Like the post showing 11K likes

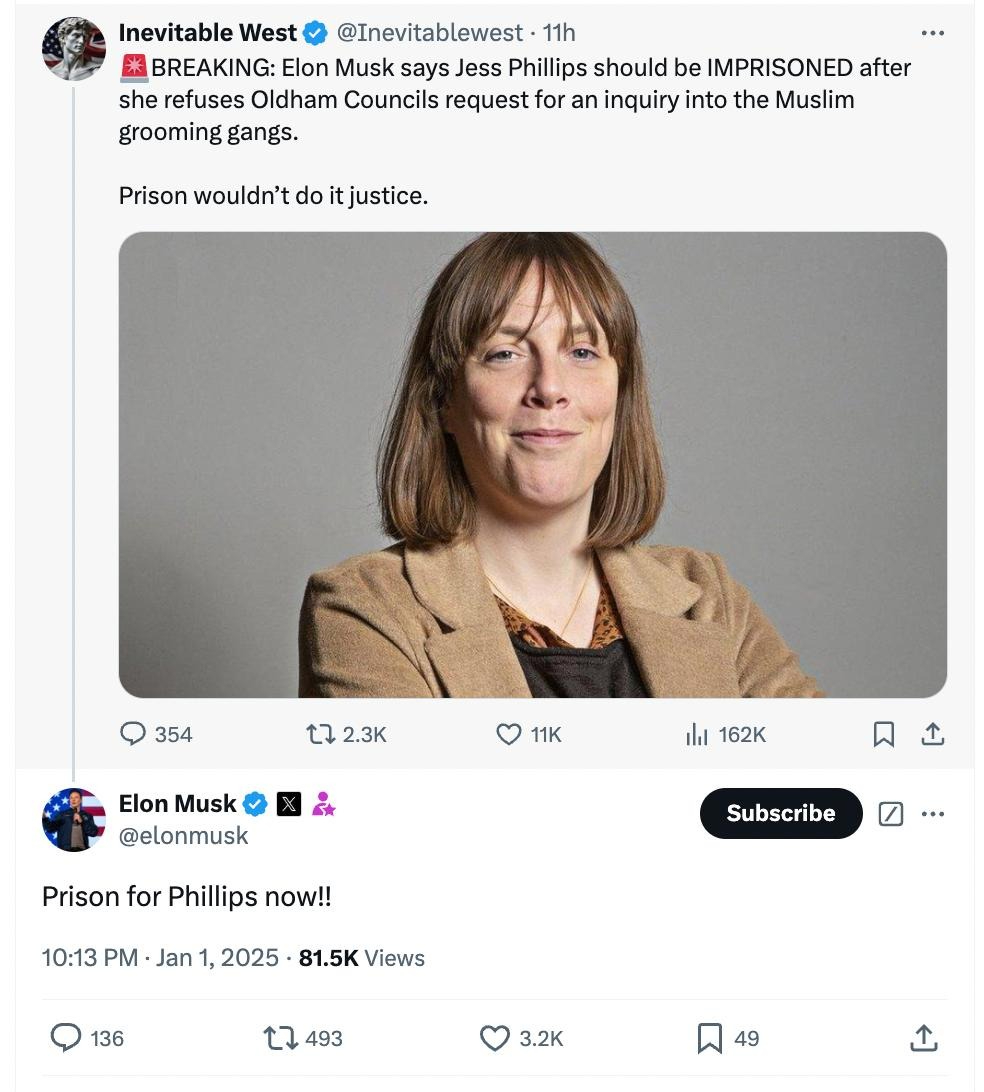point(509,735)
